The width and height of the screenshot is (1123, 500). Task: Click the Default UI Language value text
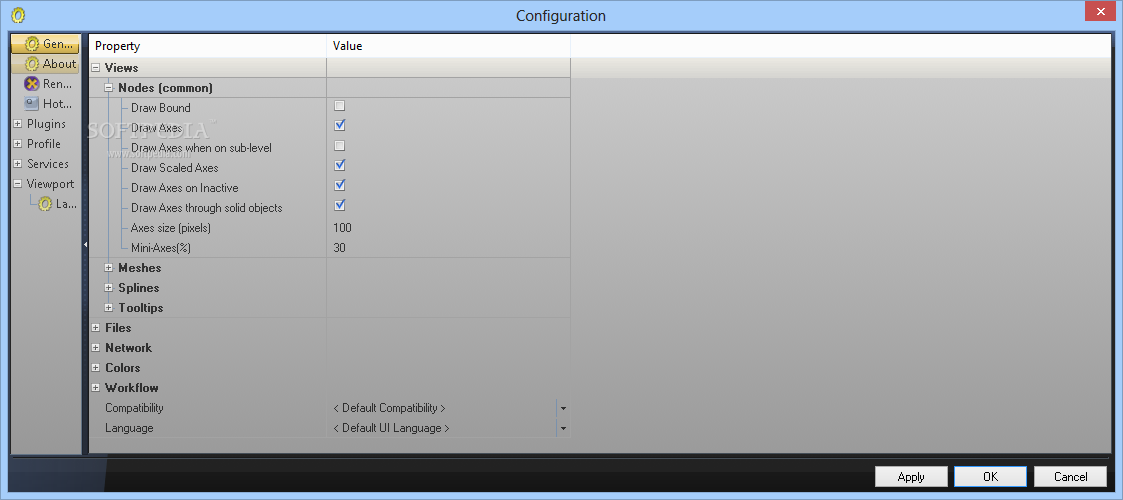click(x=391, y=428)
